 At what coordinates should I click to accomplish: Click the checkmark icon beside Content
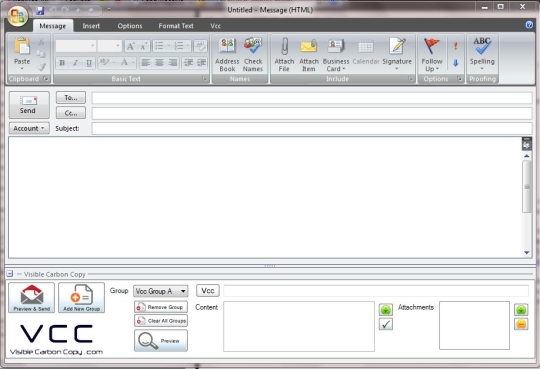(x=386, y=324)
